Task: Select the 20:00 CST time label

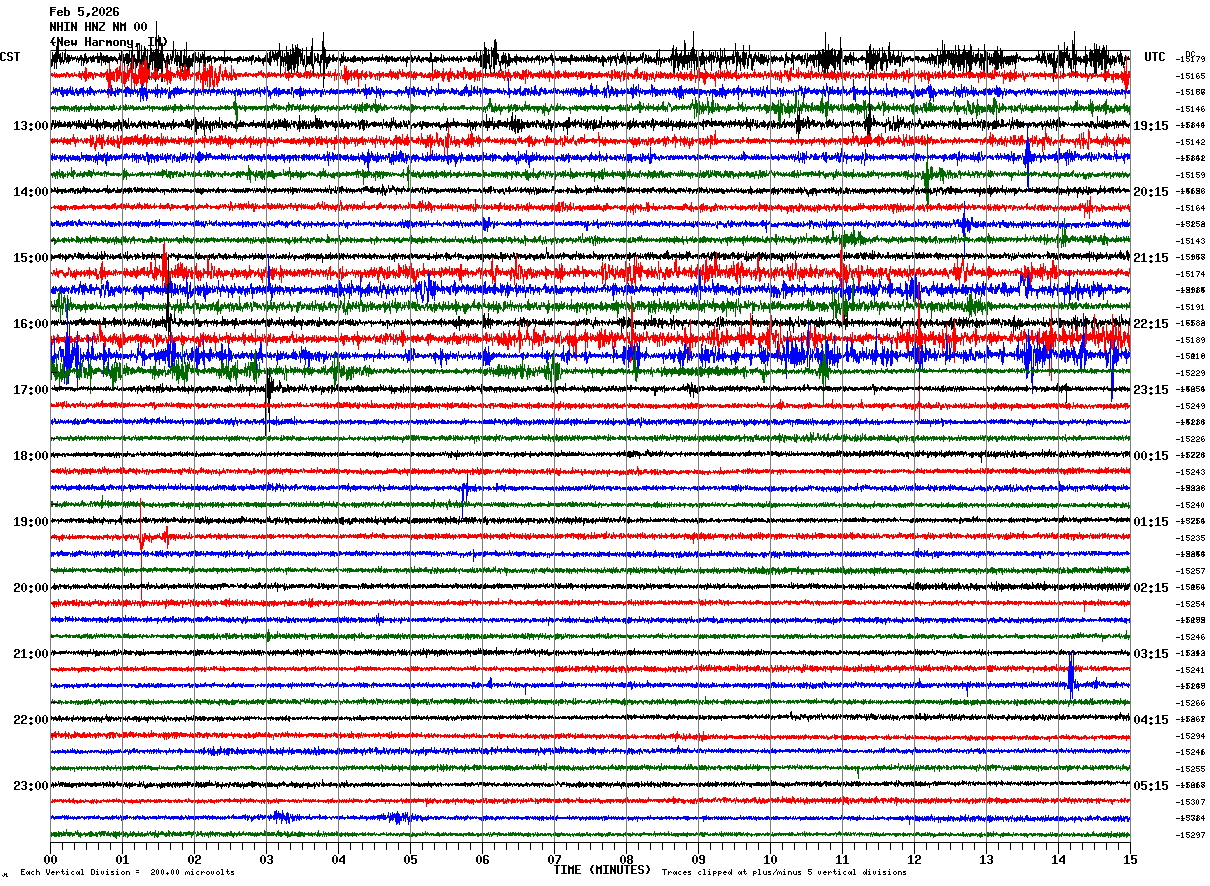Action: [x=31, y=588]
